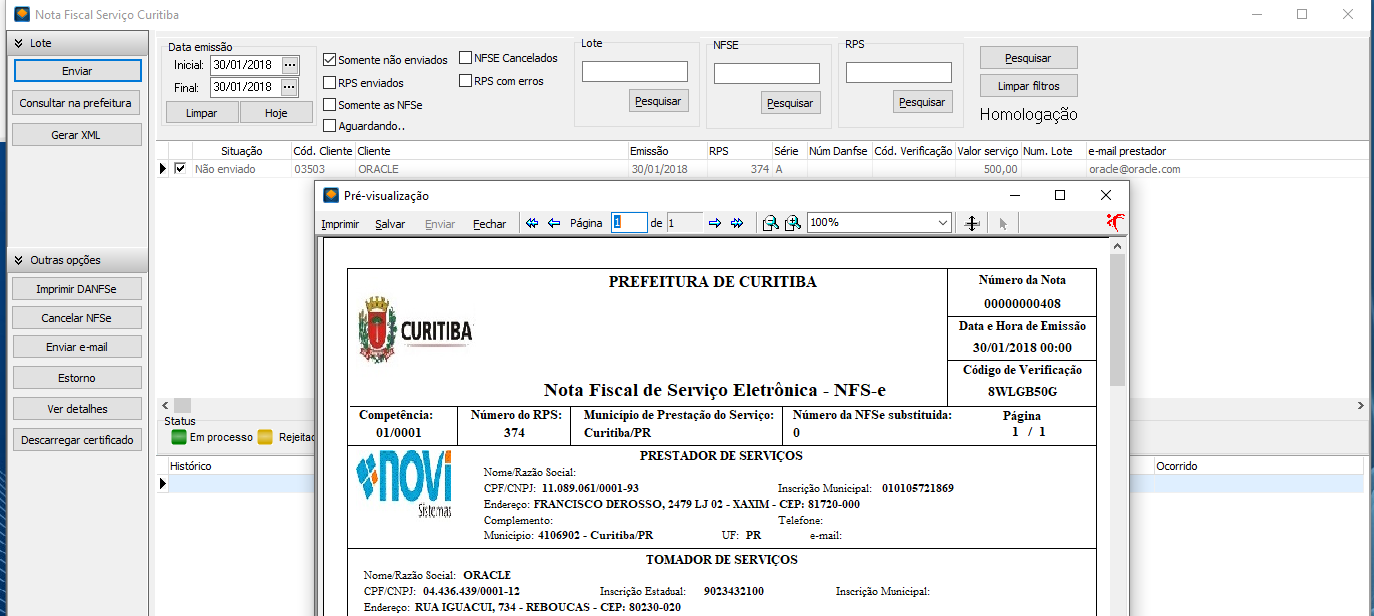
Task: Click the Emissão column header
Action: click(x=666, y=151)
